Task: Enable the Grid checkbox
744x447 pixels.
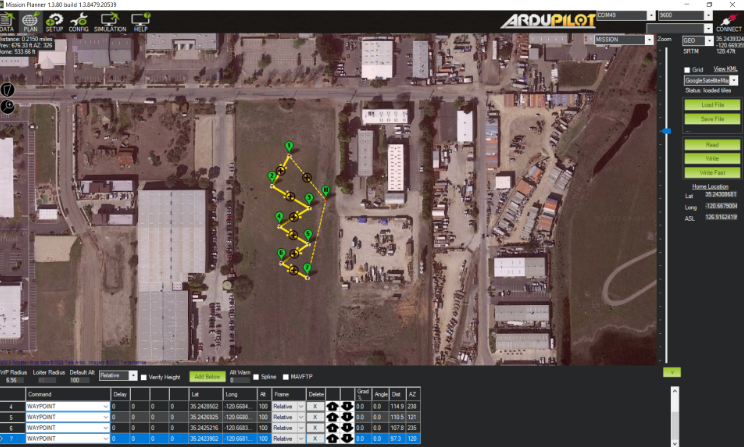Action: point(687,70)
